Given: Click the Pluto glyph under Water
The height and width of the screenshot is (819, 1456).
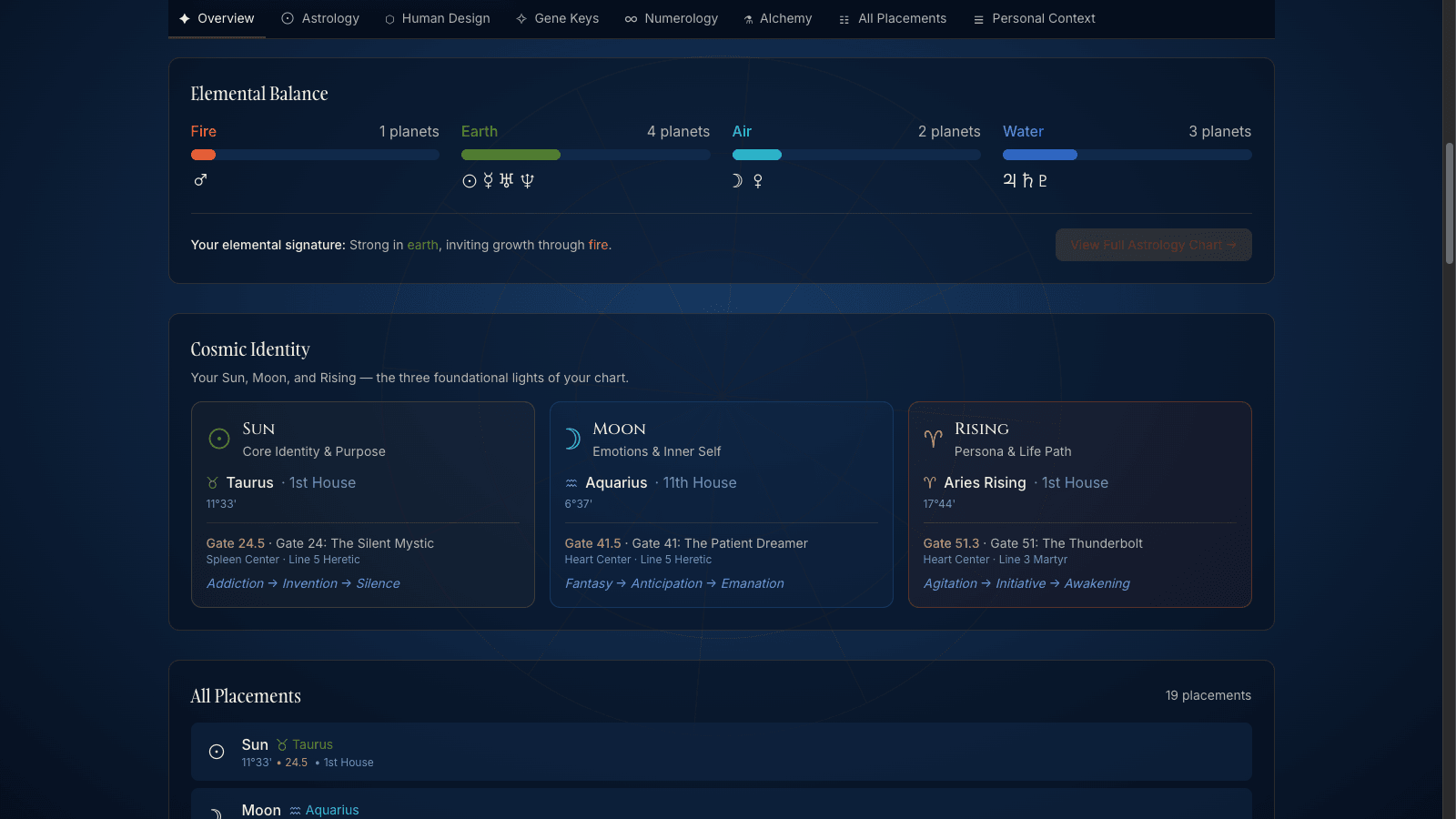Looking at the screenshot, I should (1043, 180).
